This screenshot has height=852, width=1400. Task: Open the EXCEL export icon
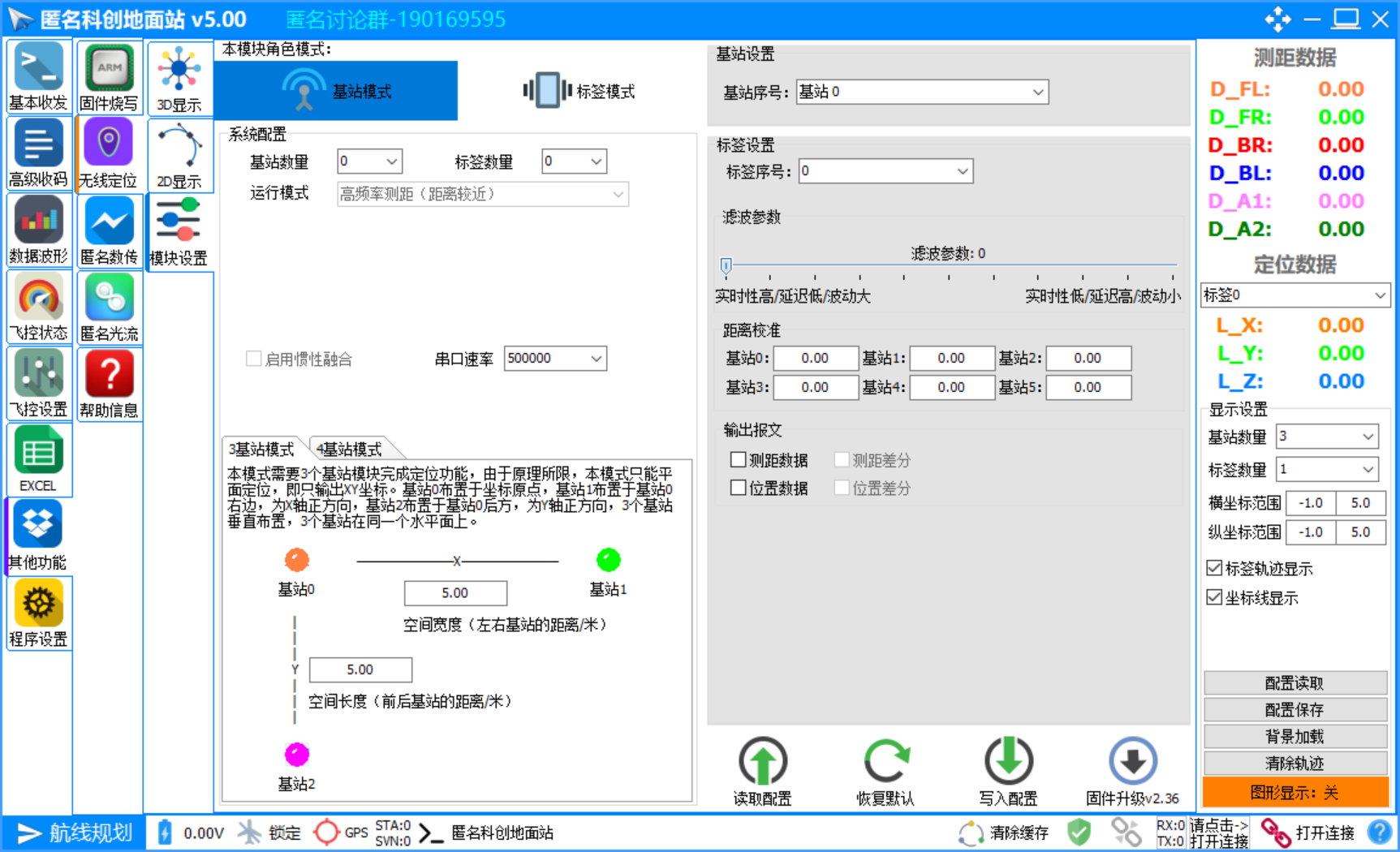click(38, 459)
